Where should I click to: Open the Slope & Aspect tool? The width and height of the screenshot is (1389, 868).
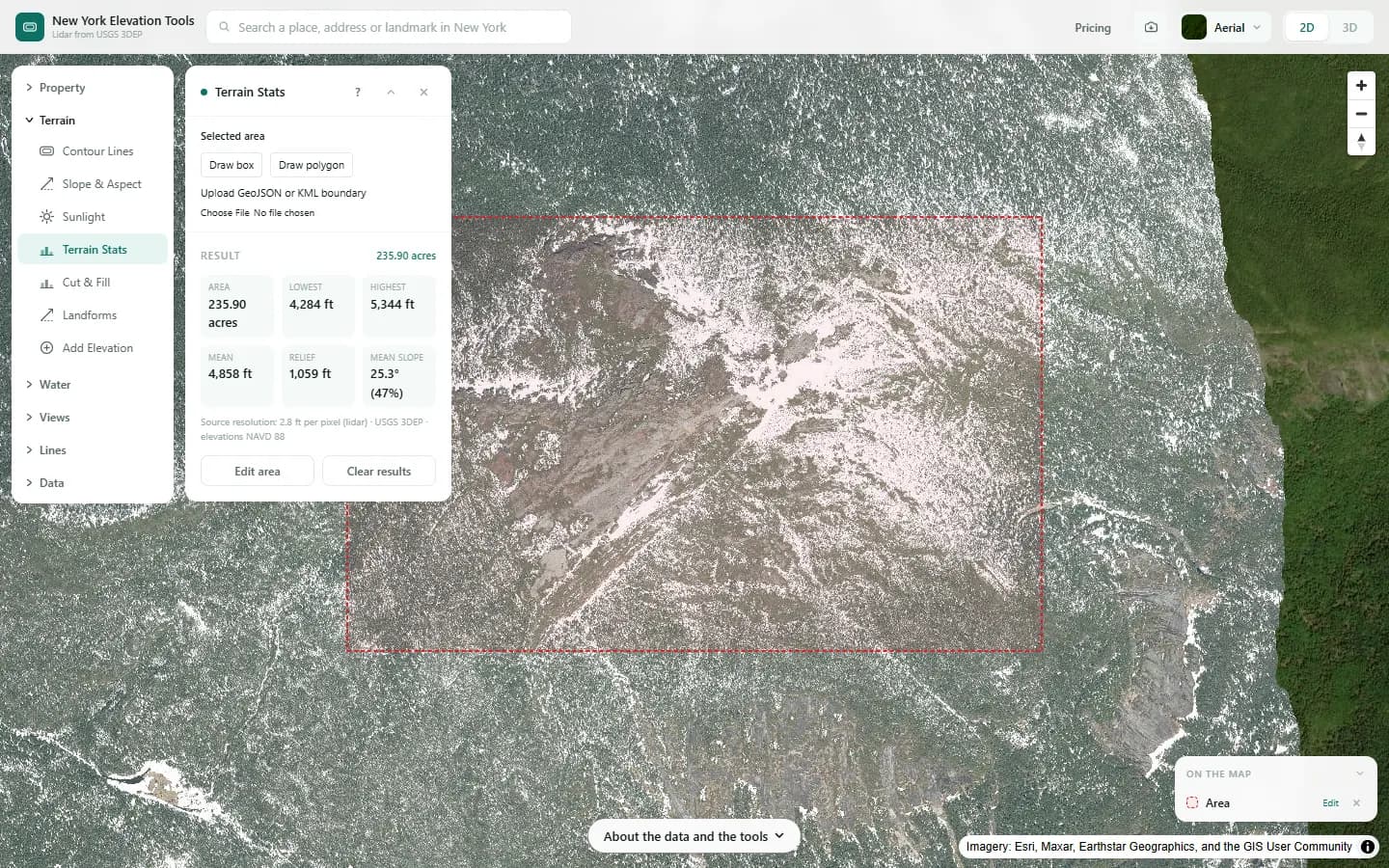(93, 184)
